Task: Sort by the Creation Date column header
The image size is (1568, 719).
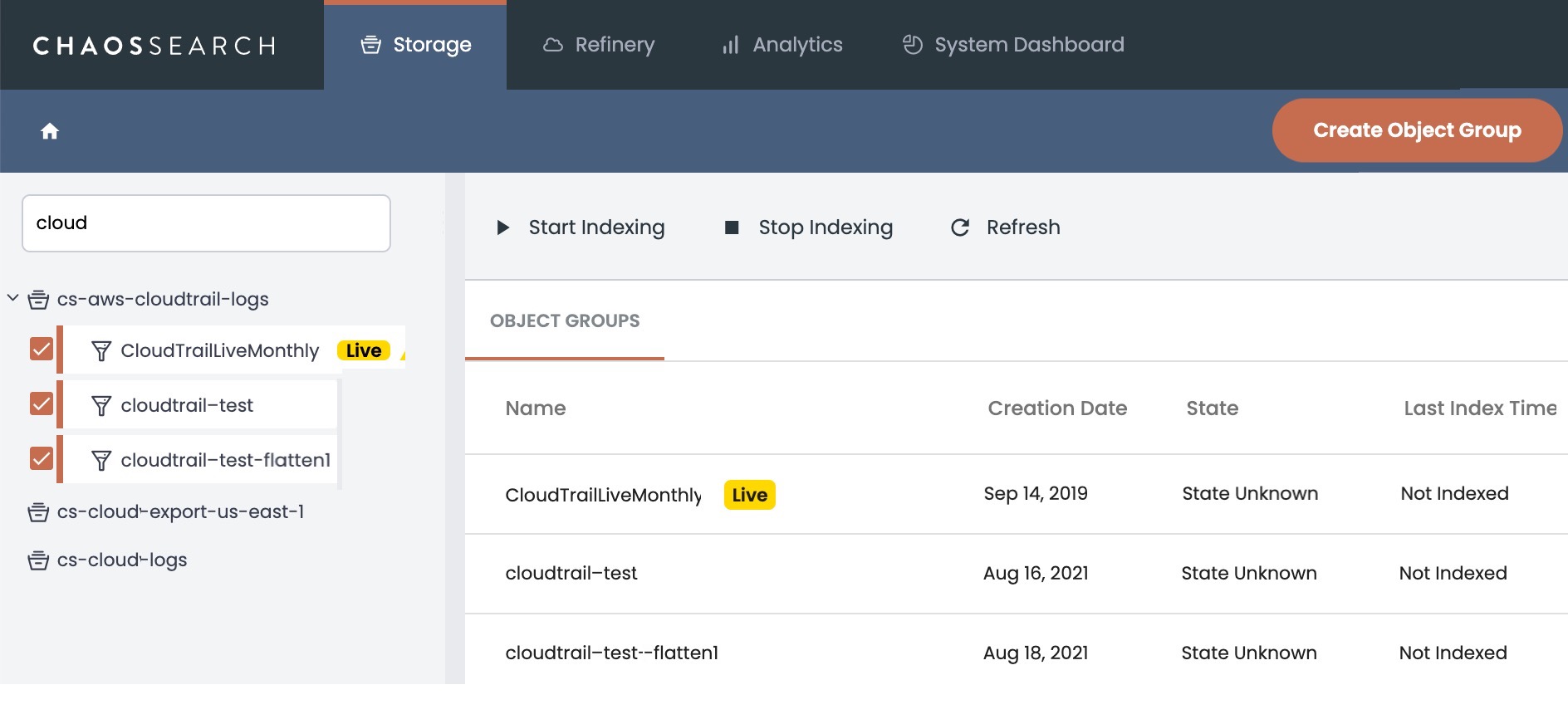Action: (x=1057, y=408)
